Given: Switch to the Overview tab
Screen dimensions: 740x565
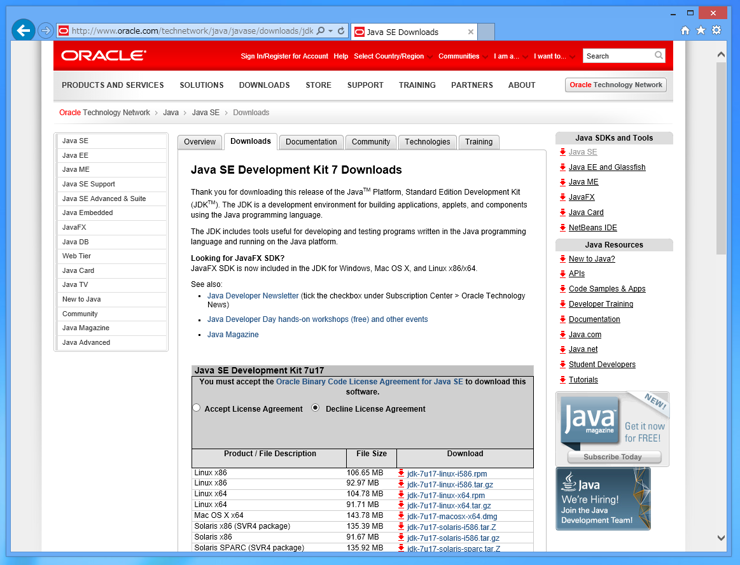Looking at the screenshot, I should tap(200, 142).
